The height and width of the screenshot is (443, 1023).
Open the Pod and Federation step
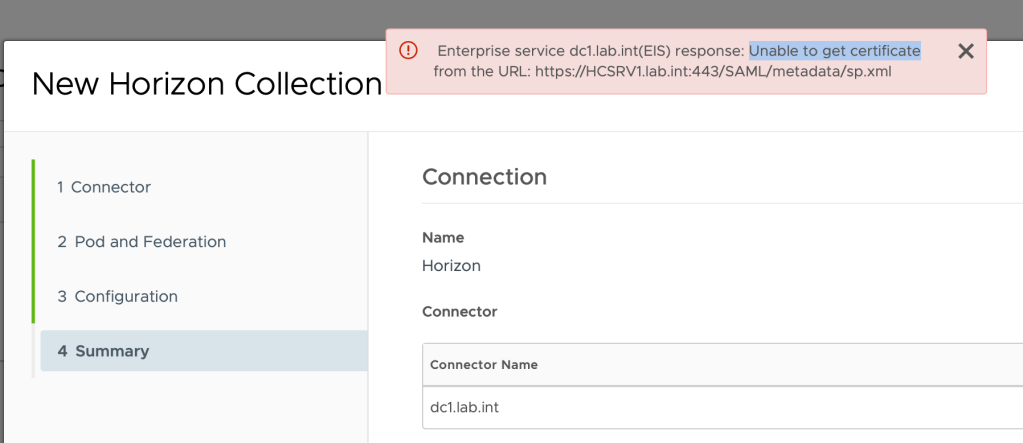click(141, 242)
